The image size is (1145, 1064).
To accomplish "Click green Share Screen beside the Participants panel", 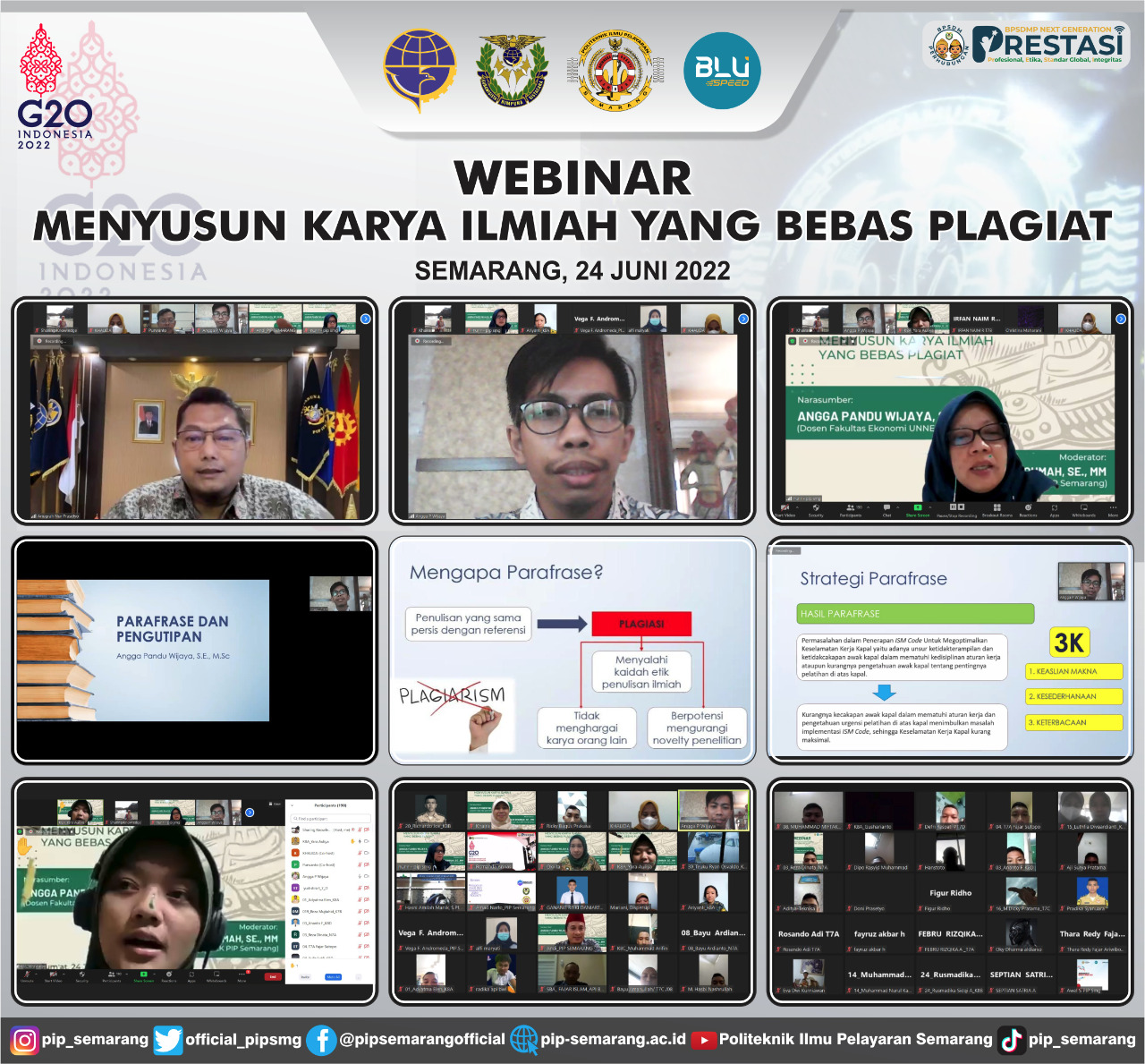I will point(144,976).
